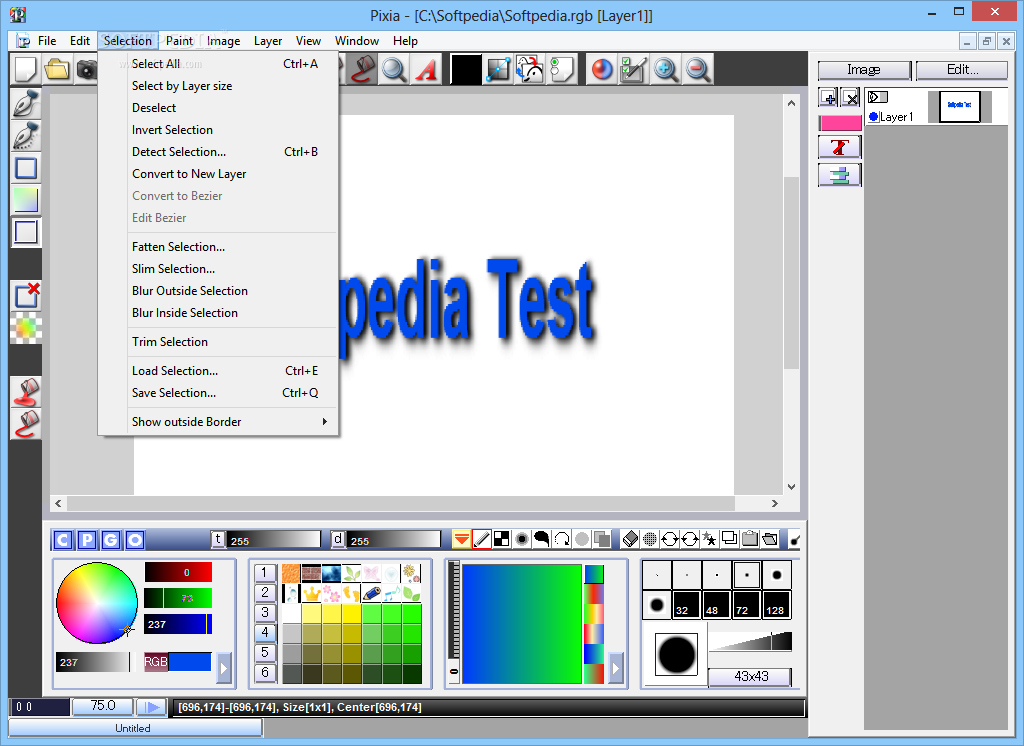
Task: Click the red channel slider showing 0
Action: tap(178, 572)
